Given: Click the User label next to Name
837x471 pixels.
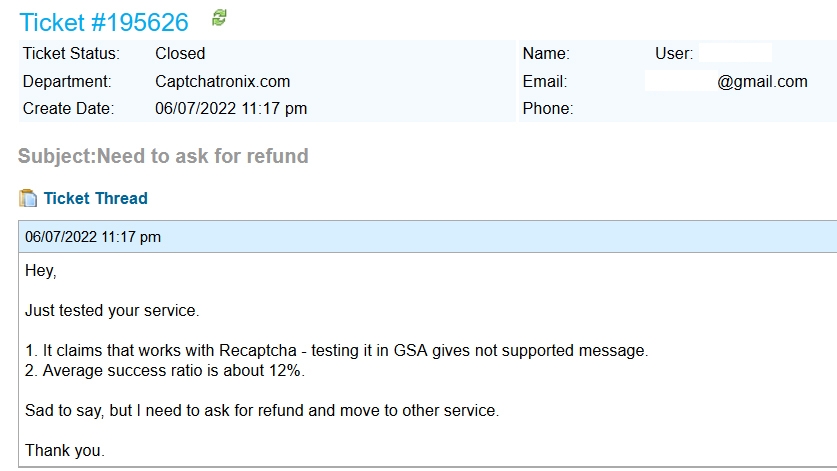Looking at the screenshot, I should (674, 53).
